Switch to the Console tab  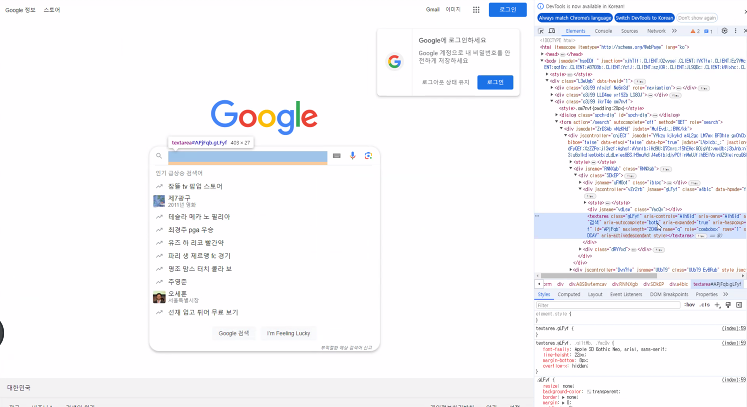pyautogui.click(x=603, y=31)
